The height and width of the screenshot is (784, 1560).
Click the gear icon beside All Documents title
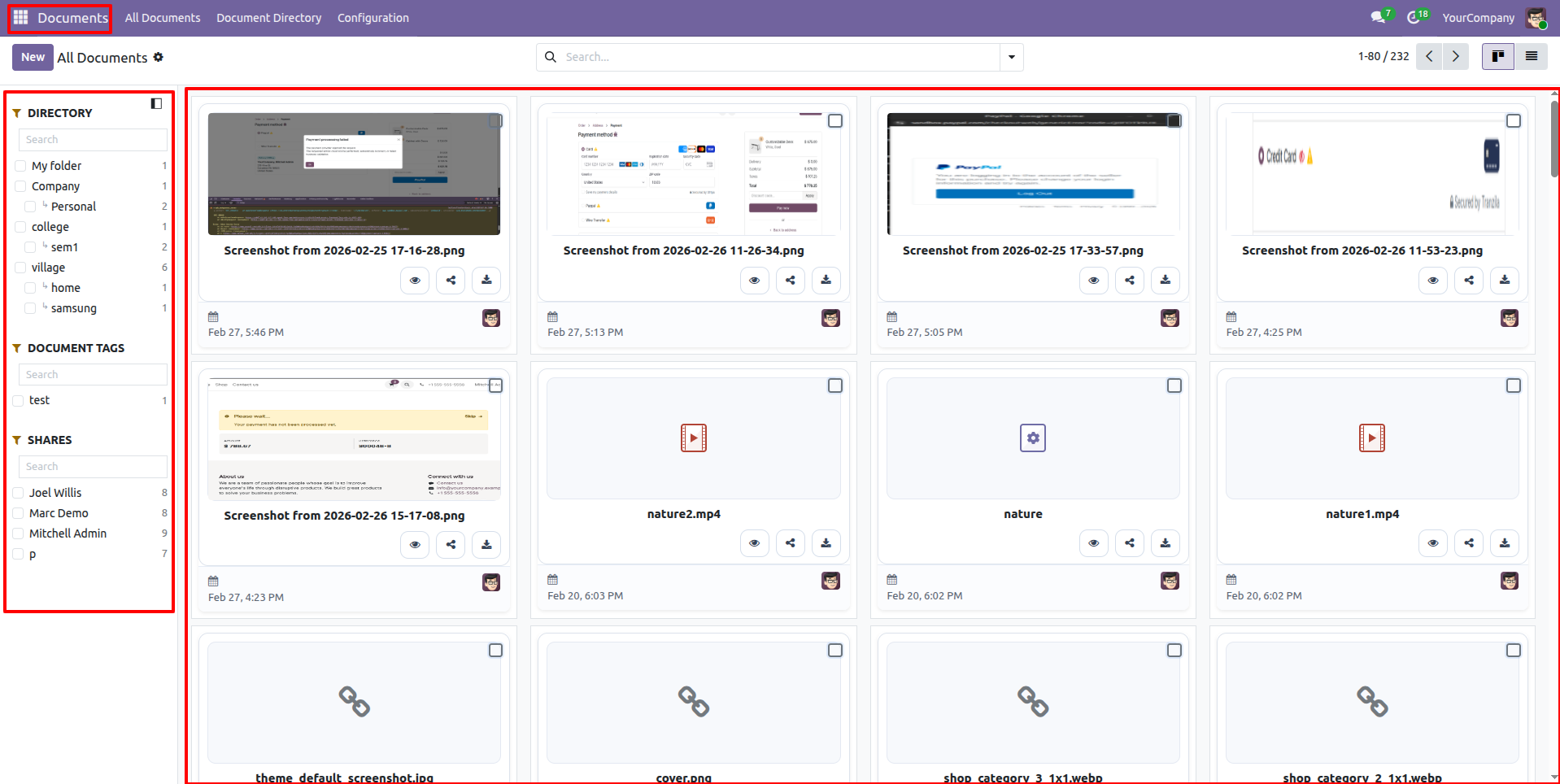click(x=159, y=57)
